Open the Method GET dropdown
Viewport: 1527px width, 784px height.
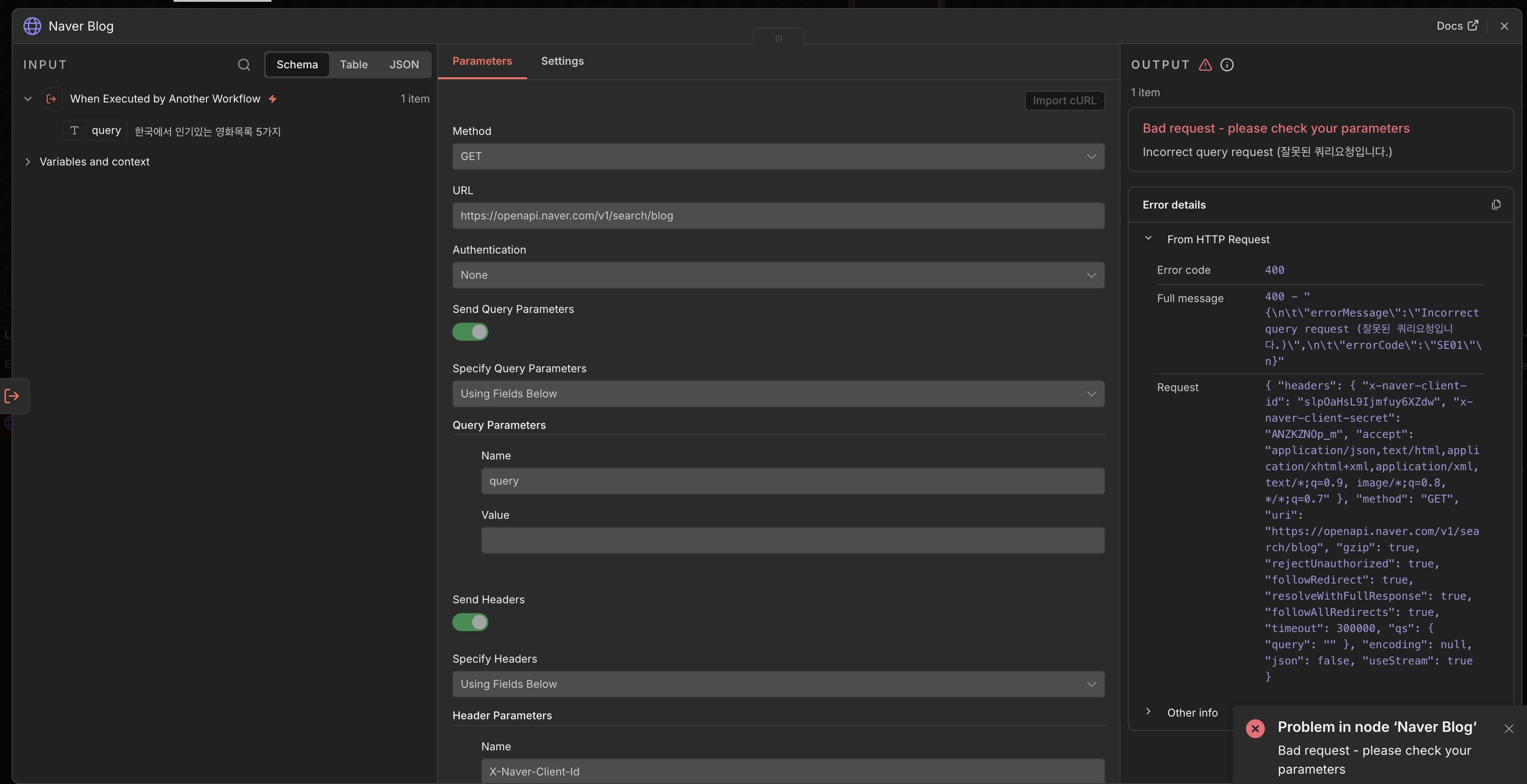tap(778, 156)
